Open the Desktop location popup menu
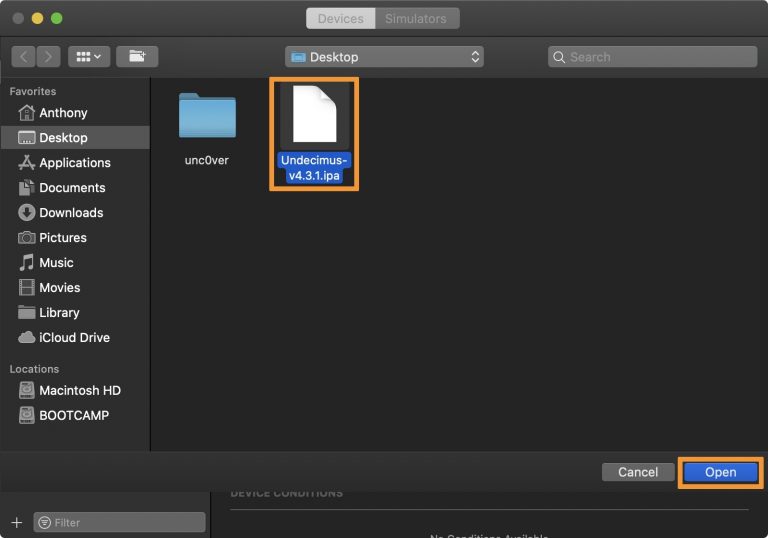The width and height of the screenshot is (768, 538). click(384, 57)
